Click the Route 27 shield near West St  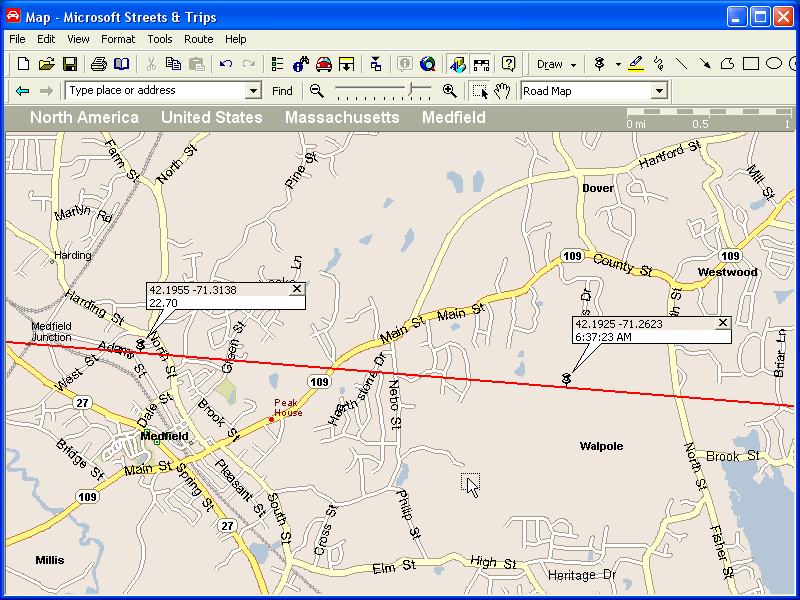coord(82,403)
